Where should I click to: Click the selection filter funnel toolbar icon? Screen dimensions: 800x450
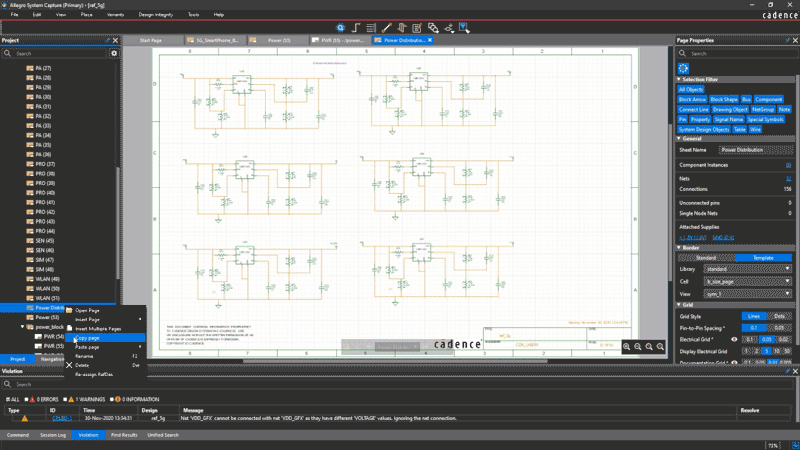[x=464, y=28]
